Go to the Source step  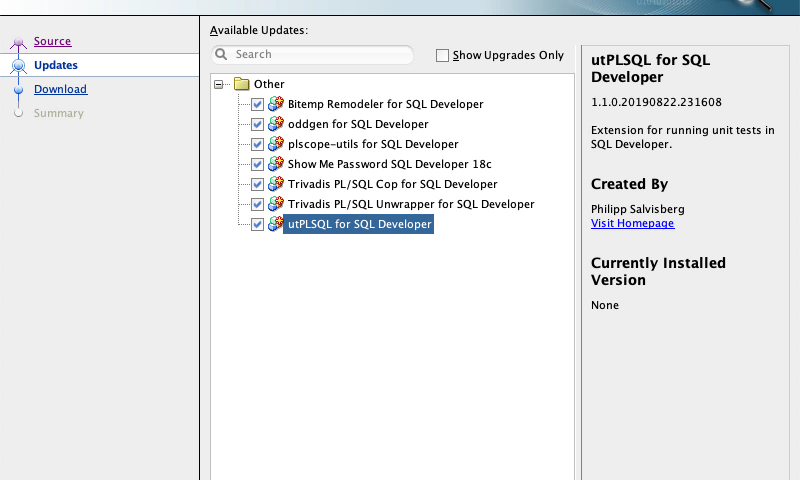(53, 41)
